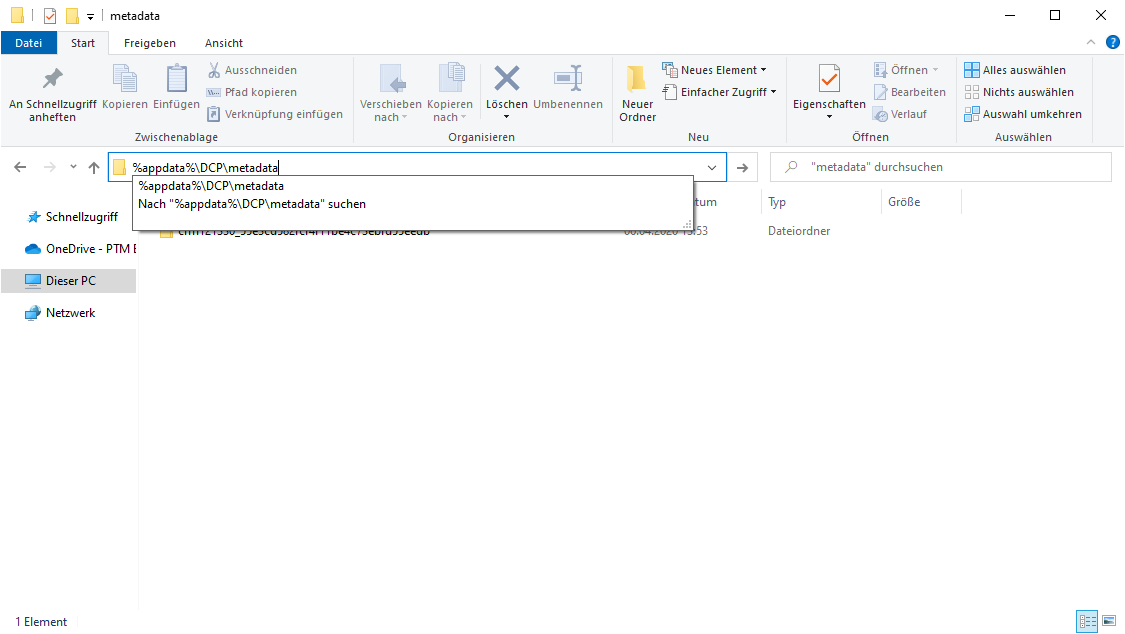The height and width of the screenshot is (634, 1125).
Task: Open Verschieben nach dropdown
Action: point(391,110)
